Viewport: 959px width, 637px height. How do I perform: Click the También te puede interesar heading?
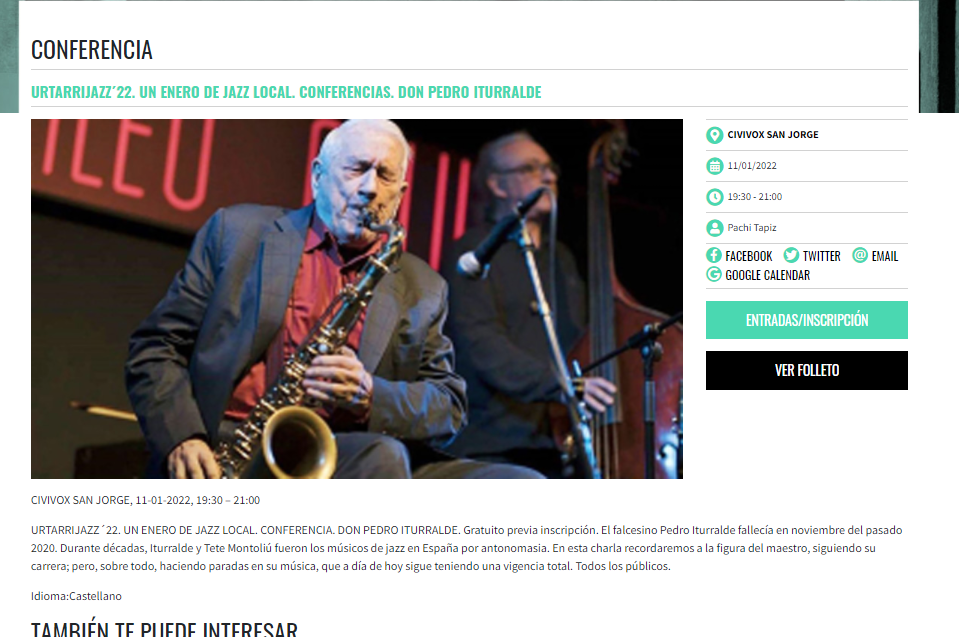point(164,630)
